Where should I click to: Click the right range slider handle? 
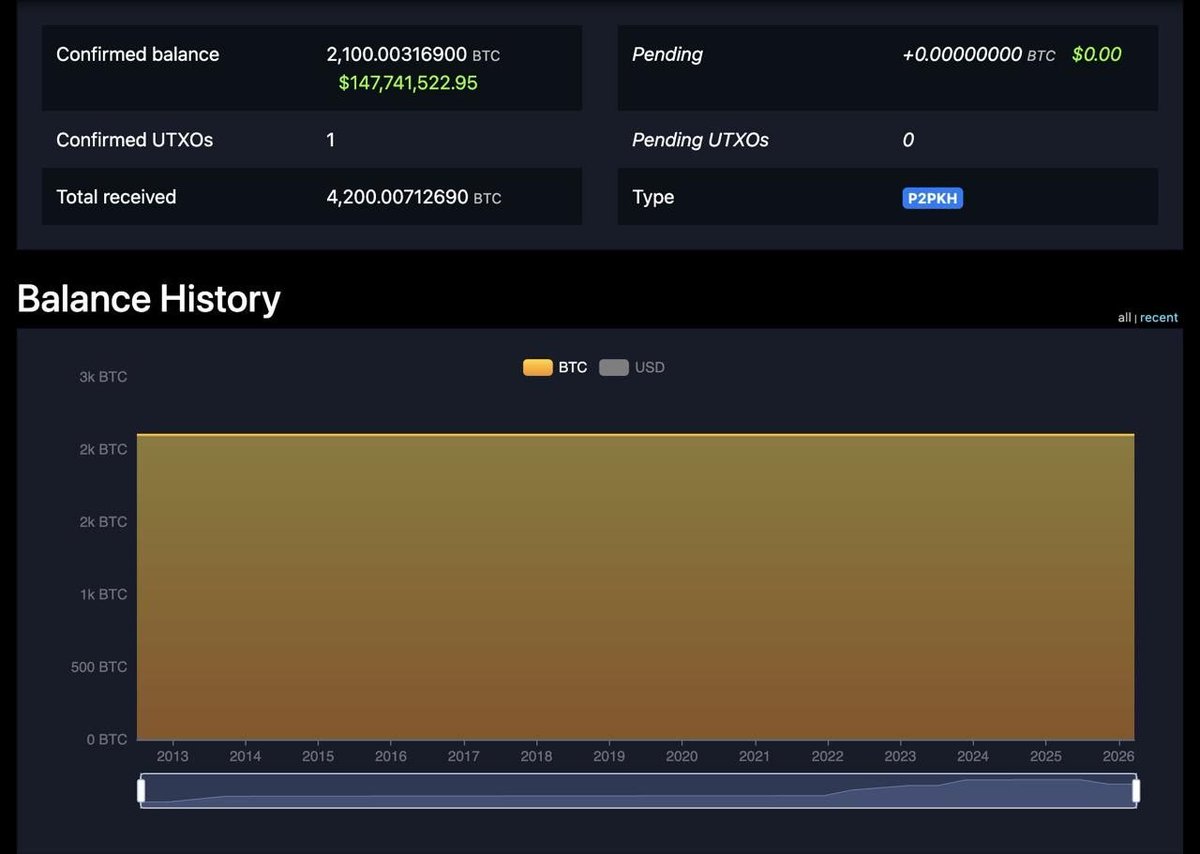(x=1135, y=791)
